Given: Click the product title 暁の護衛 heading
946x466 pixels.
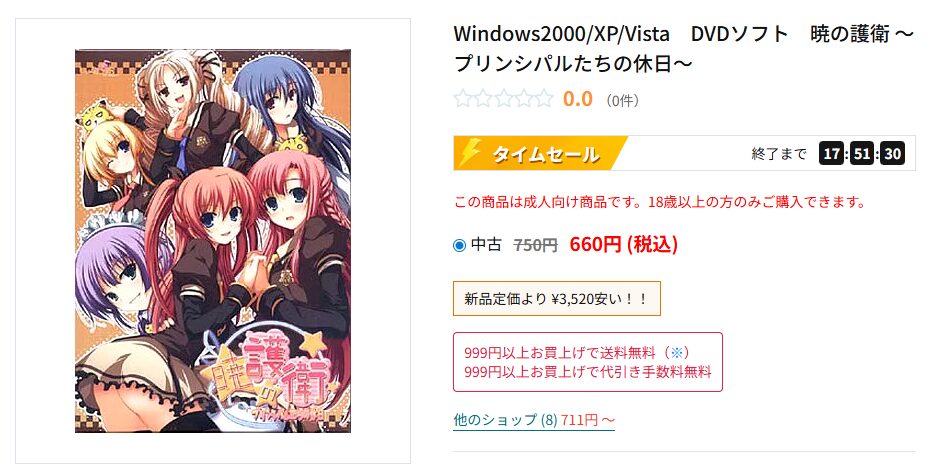Looking at the screenshot, I should coord(684,48).
